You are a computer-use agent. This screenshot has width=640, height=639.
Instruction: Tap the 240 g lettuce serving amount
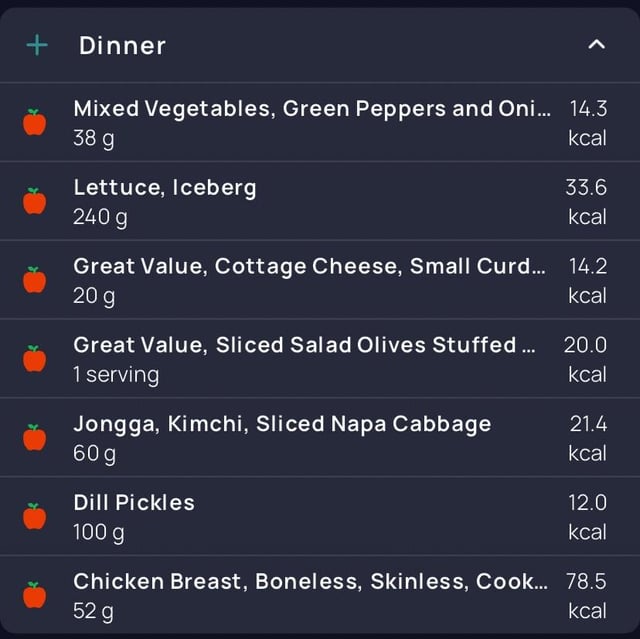(x=100, y=217)
